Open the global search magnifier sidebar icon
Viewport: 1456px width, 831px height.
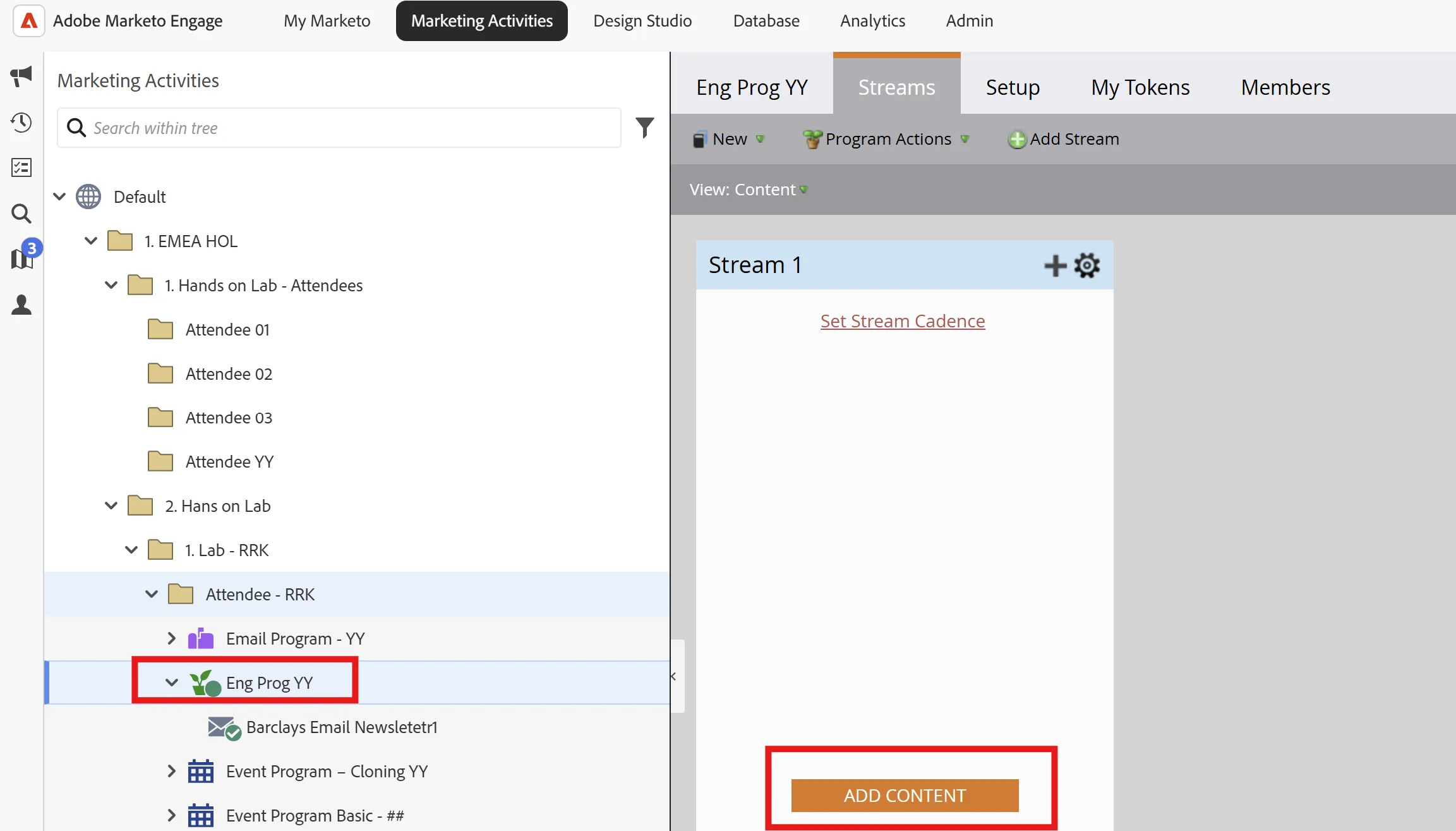pos(21,214)
